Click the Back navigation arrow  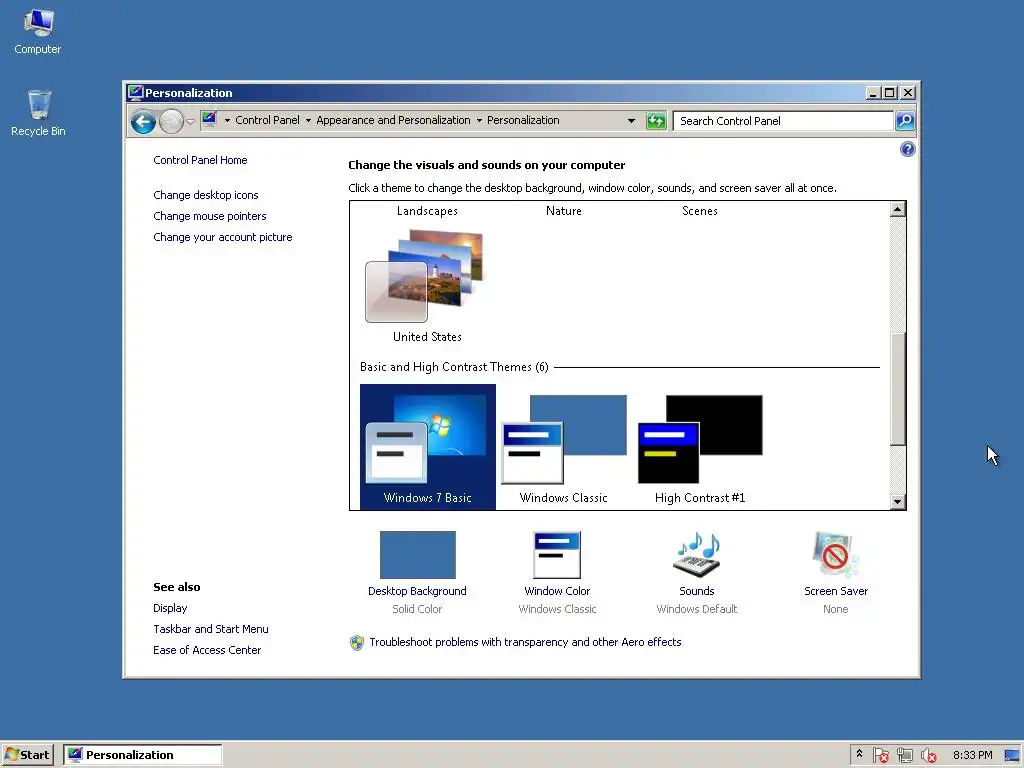(143, 121)
